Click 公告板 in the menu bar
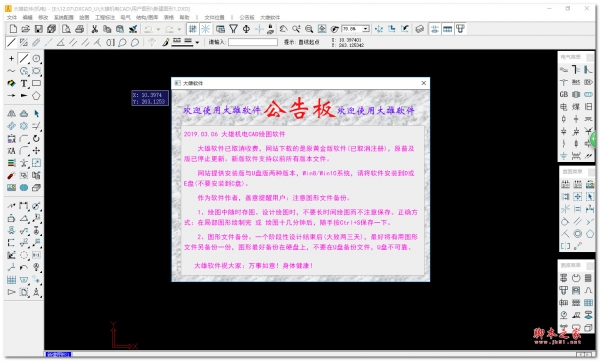The width and height of the screenshot is (600, 361). tap(247, 18)
